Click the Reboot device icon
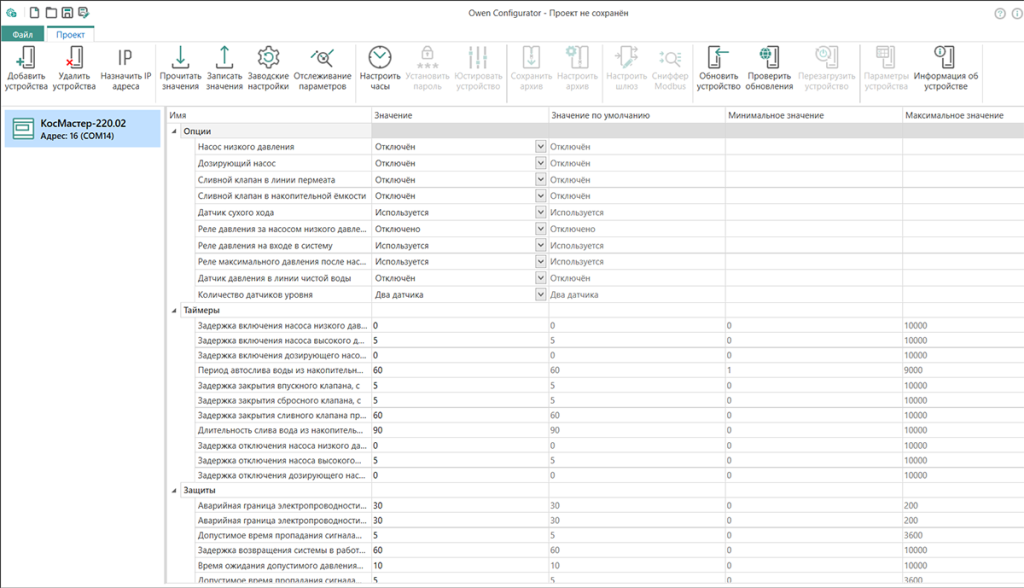 coord(826,57)
